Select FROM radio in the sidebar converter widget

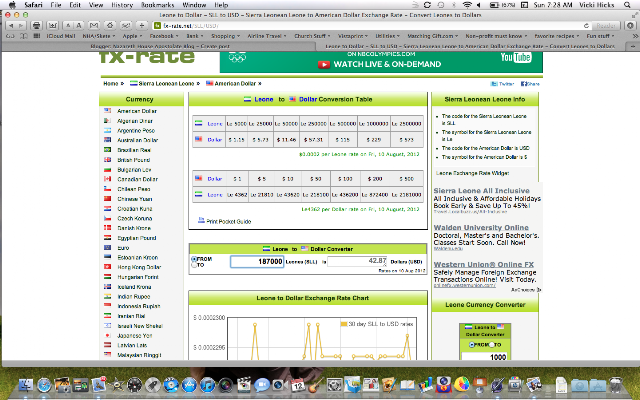click(471, 345)
